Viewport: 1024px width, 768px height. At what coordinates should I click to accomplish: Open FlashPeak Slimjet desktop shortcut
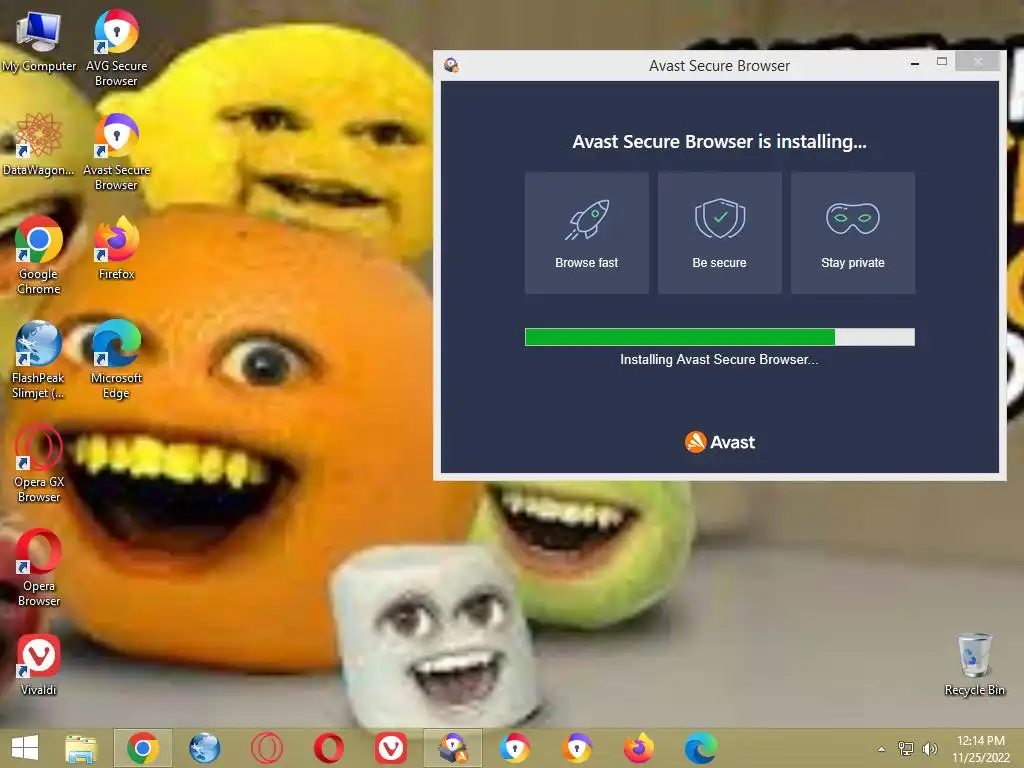pyautogui.click(x=39, y=359)
